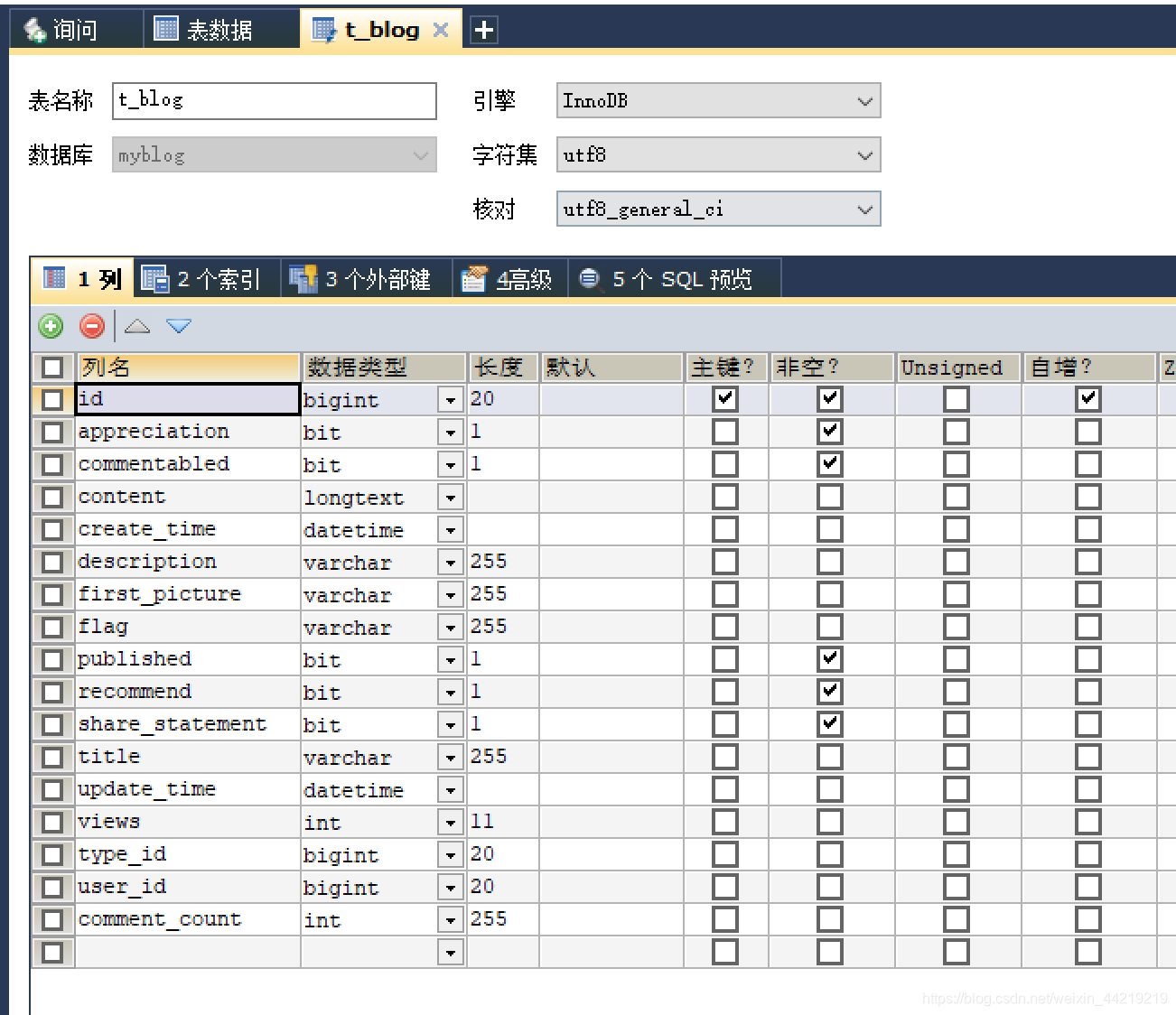Open the 4 高级 advanced tab
Viewport: 1176px width, 1015px height.
(x=509, y=279)
